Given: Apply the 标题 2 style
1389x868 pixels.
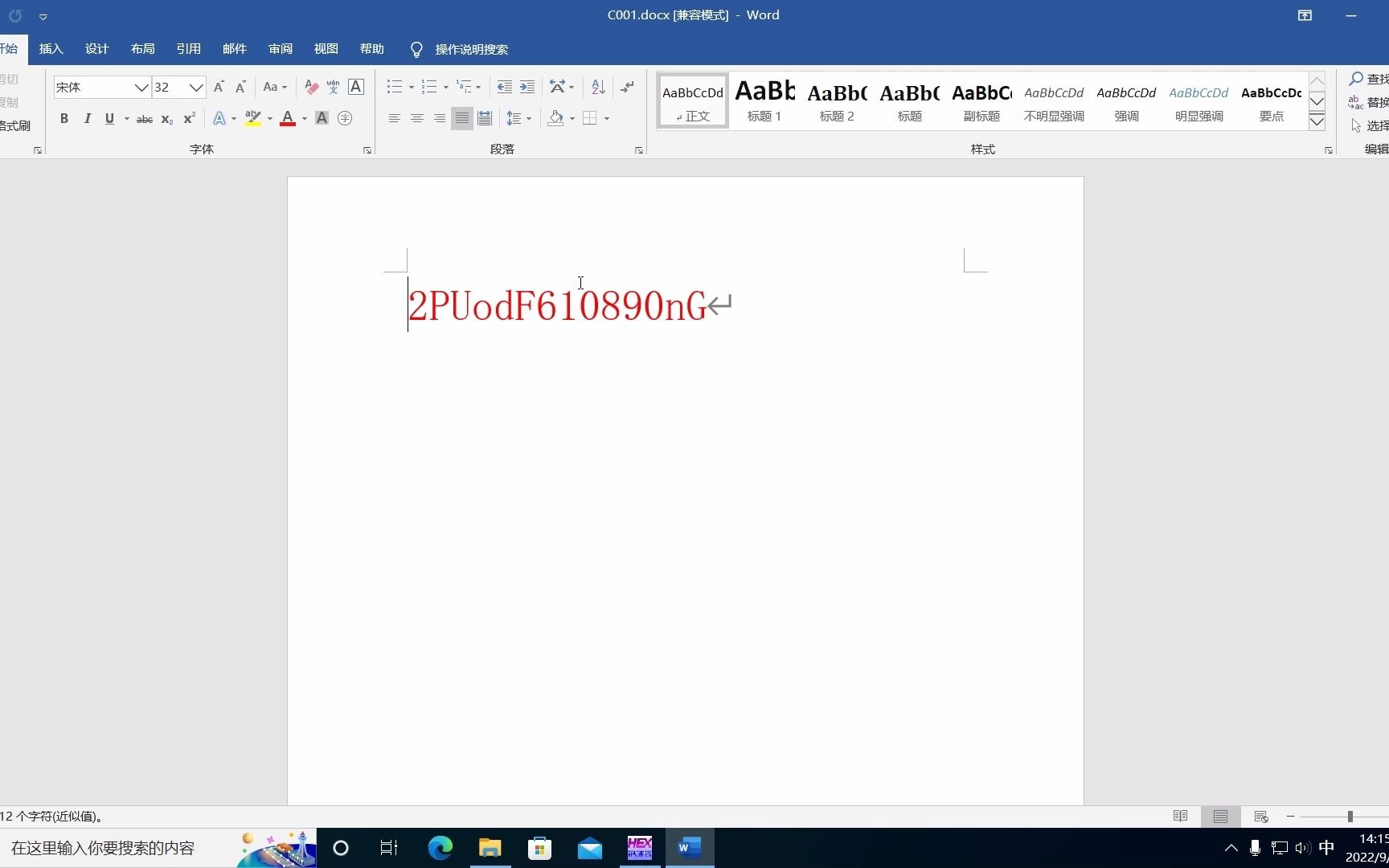Looking at the screenshot, I should [x=837, y=101].
